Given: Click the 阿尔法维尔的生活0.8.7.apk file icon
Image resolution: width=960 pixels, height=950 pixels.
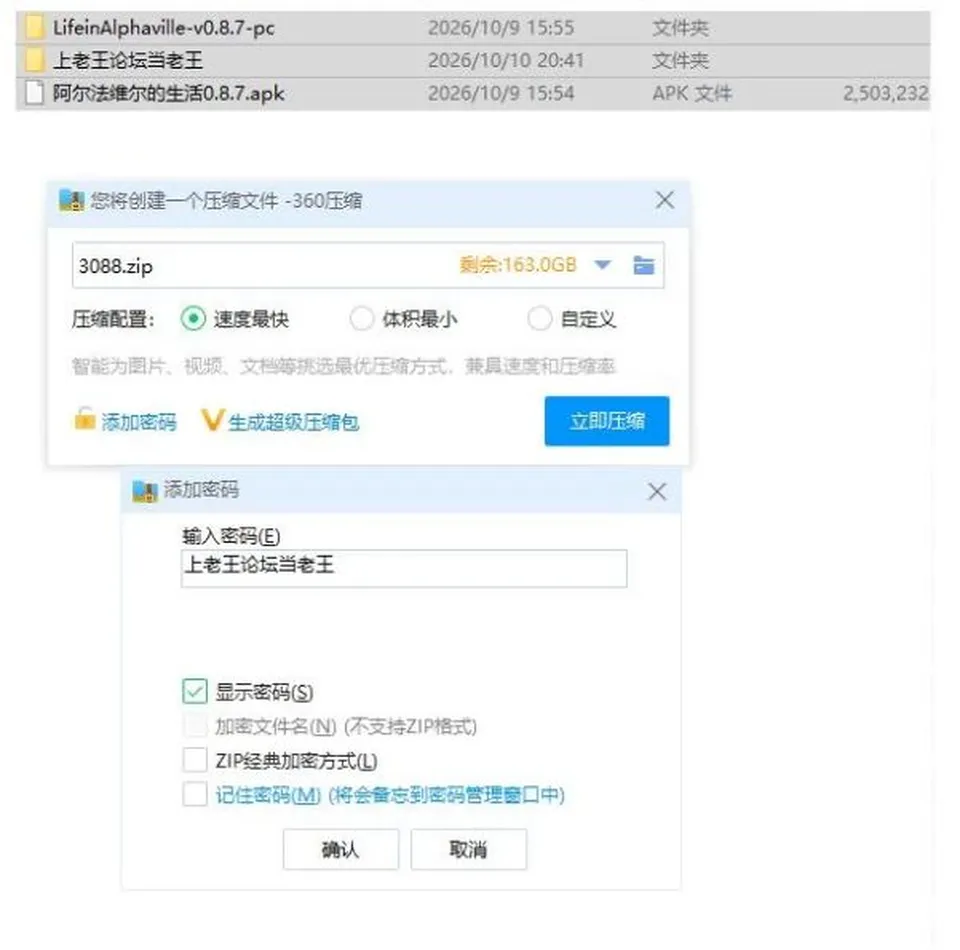Looking at the screenshot, I should [34, 93].
